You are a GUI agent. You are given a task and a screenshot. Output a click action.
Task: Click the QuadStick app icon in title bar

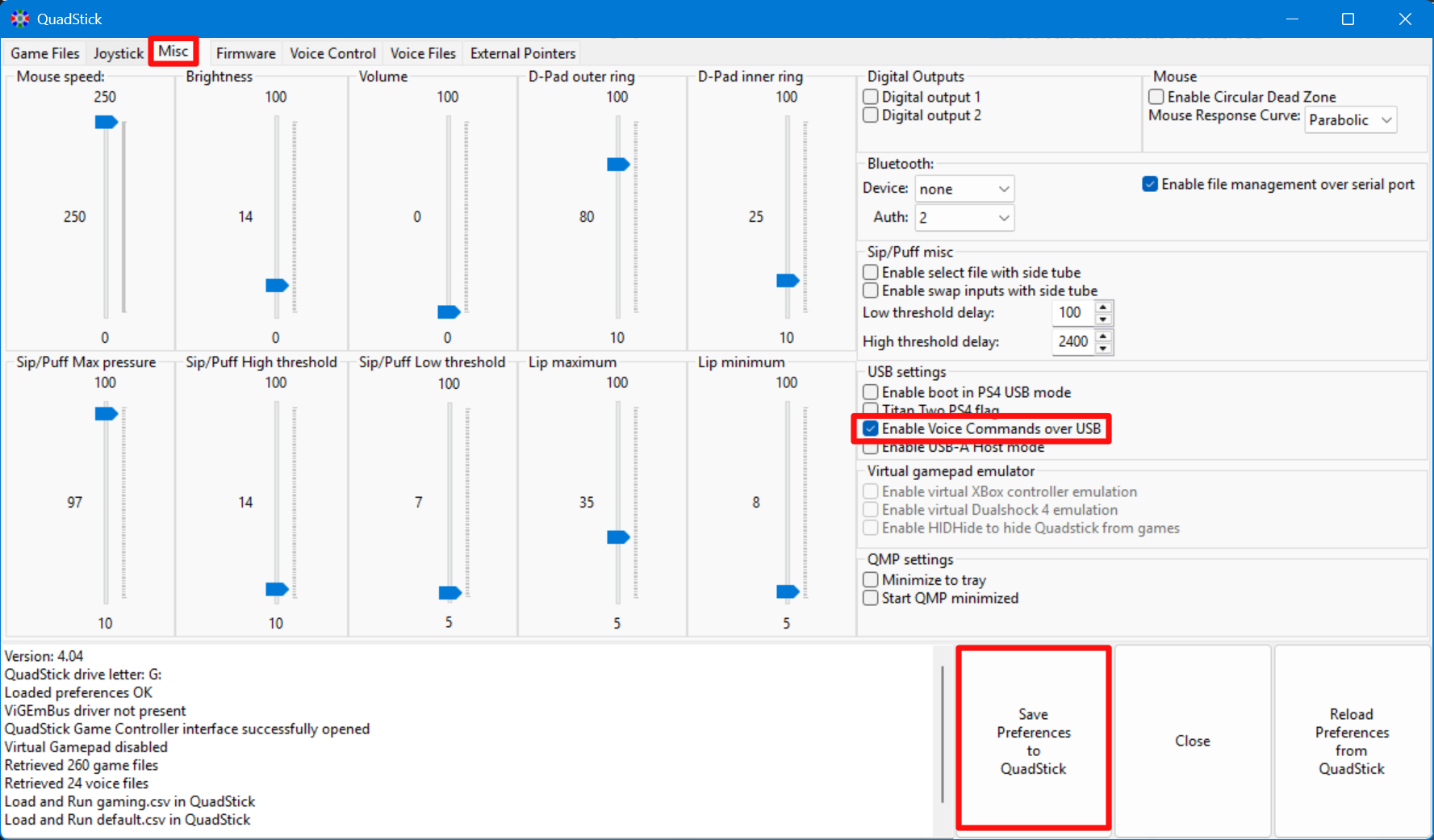tap(19, 19)
